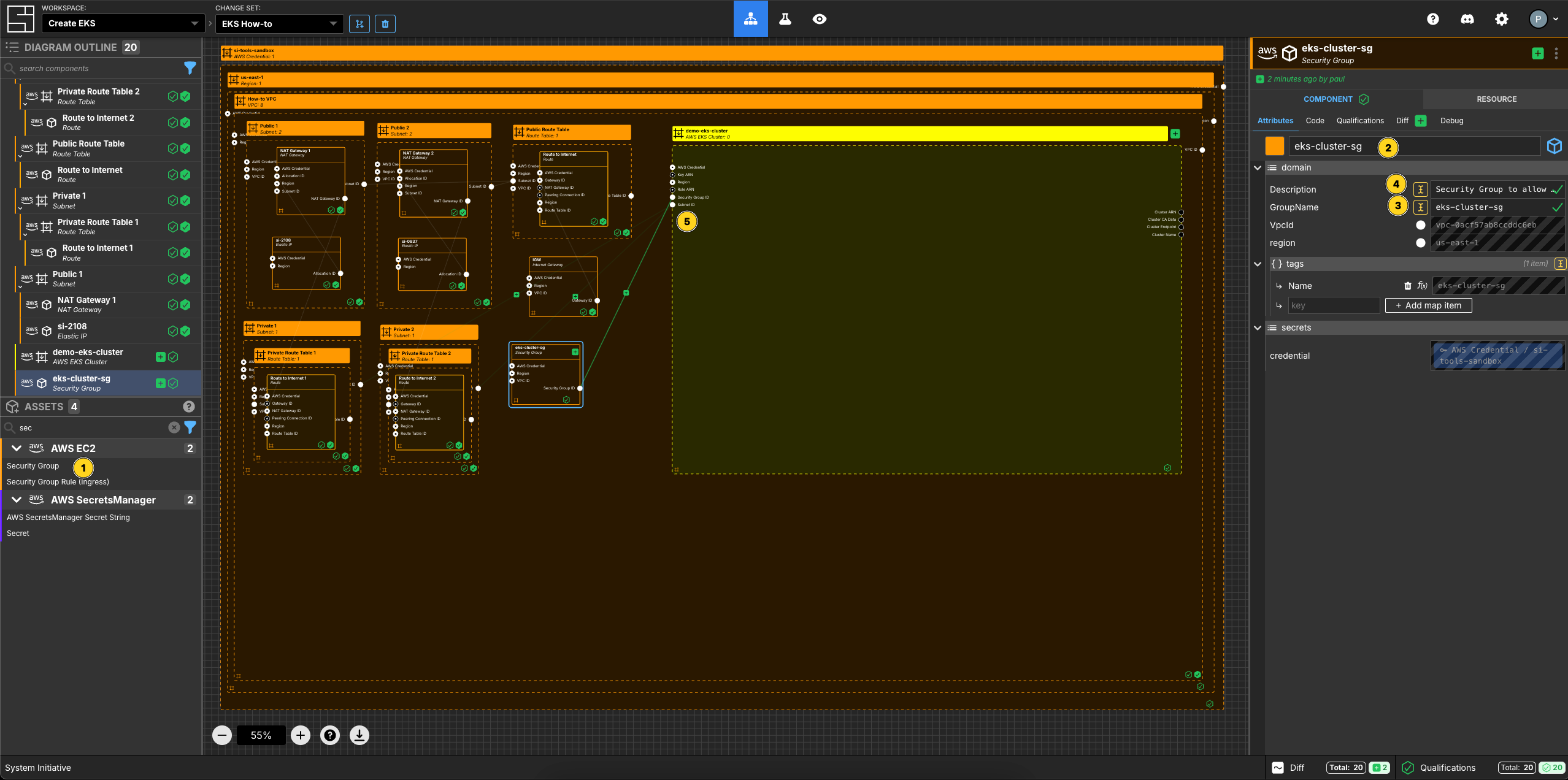Collapse the secrets section
The height and width of the screenshot is (780, 1568).
tap(1258, 327)
